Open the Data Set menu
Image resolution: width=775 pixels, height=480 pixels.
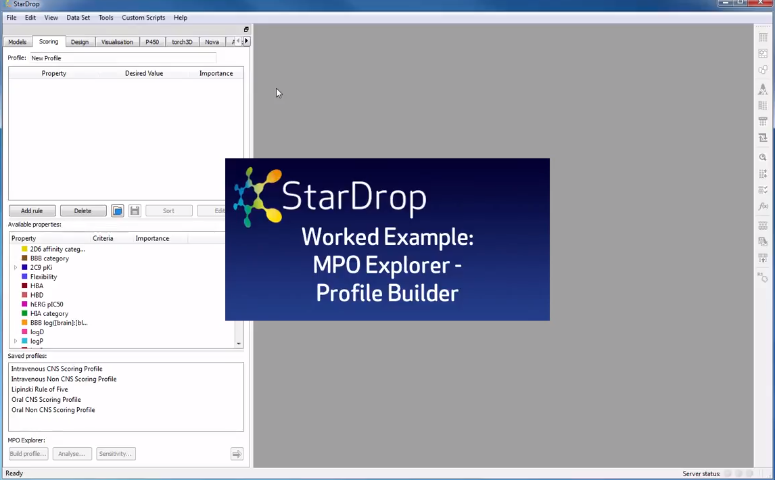click(78, 17)
